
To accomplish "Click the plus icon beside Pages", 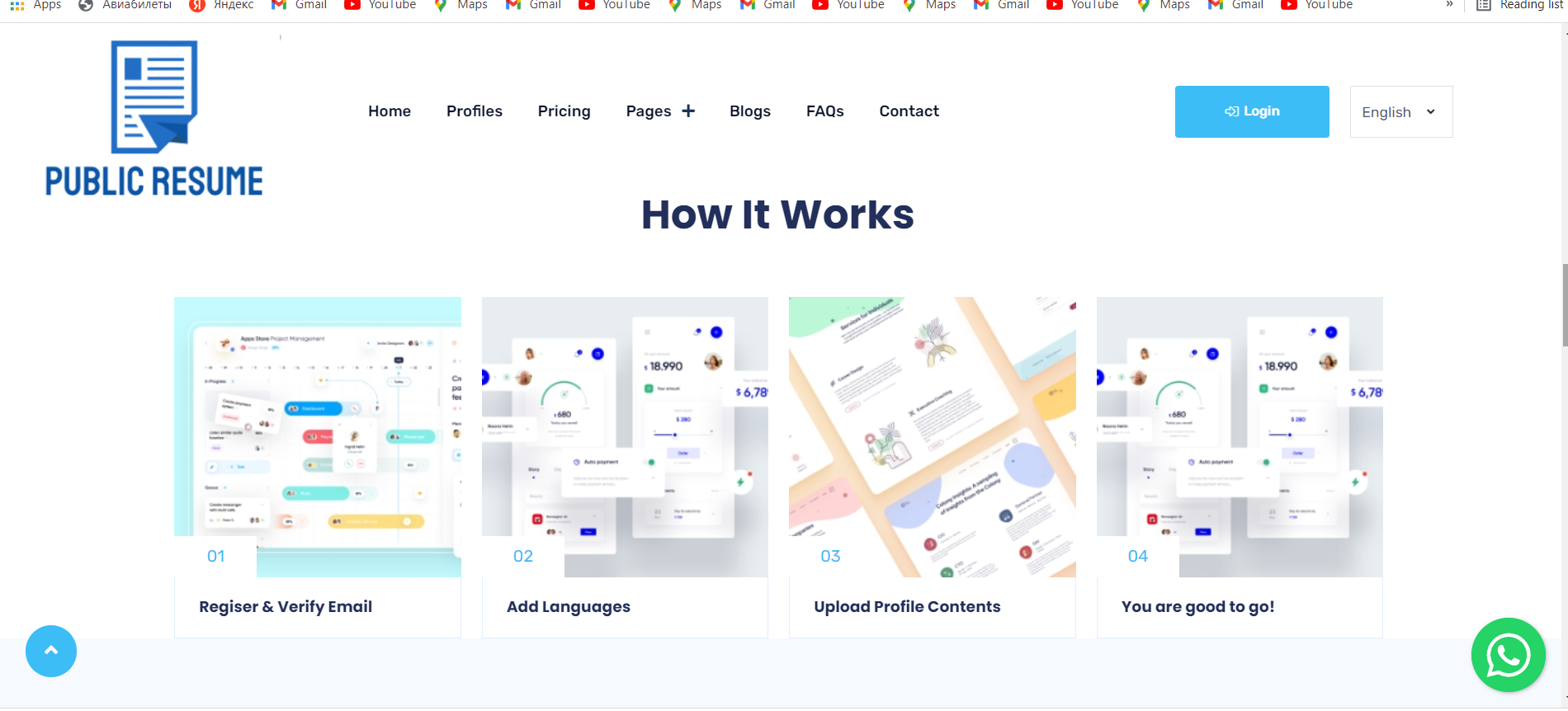I will click(688, 111).
